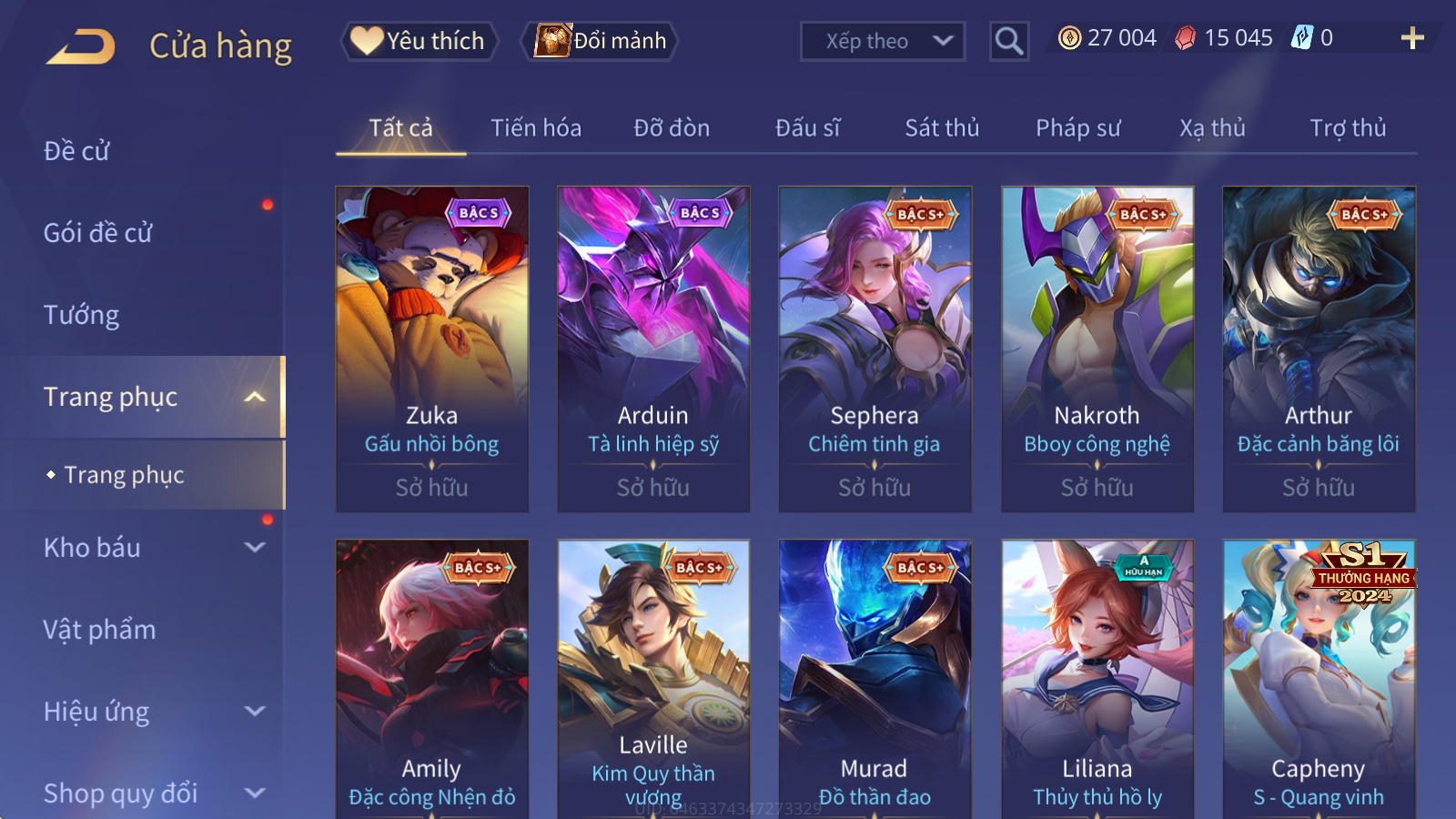The height and width of the screenshot is (819, 1456).
Task: Click the blue voucher currency icon
Action: point(1302,38)
